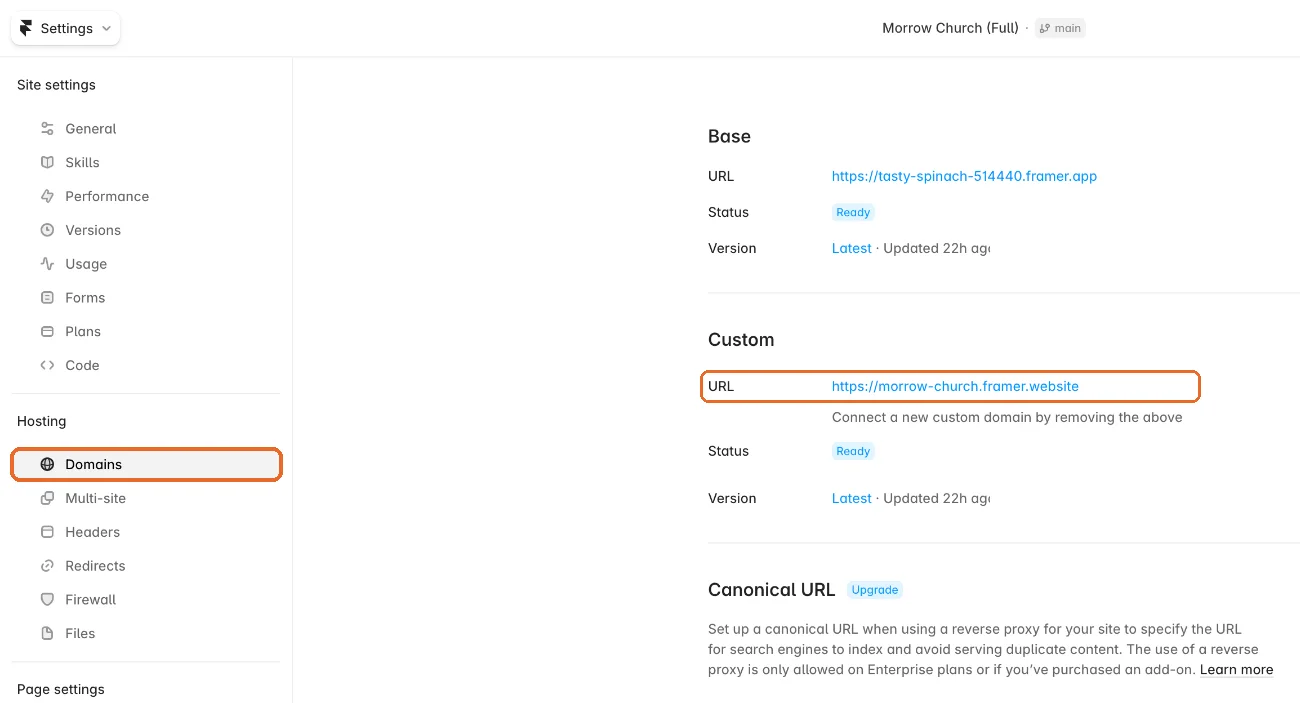
Task: Click Latest version link under Custom
Action: [x=851, y=498]
